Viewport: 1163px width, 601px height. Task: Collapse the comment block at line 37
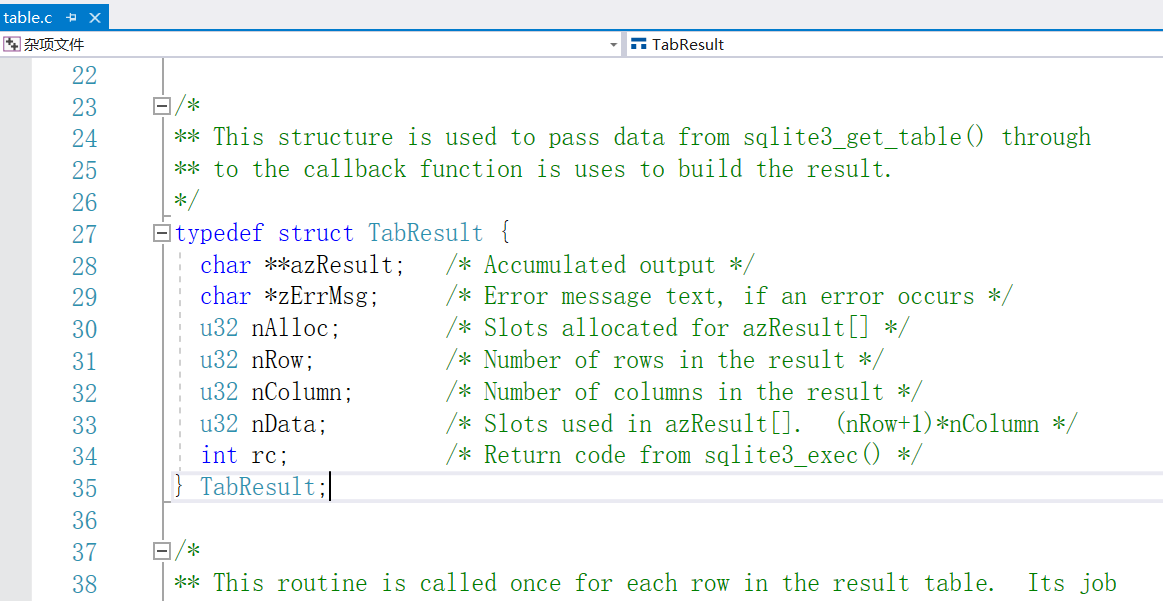tap(161, 551)
